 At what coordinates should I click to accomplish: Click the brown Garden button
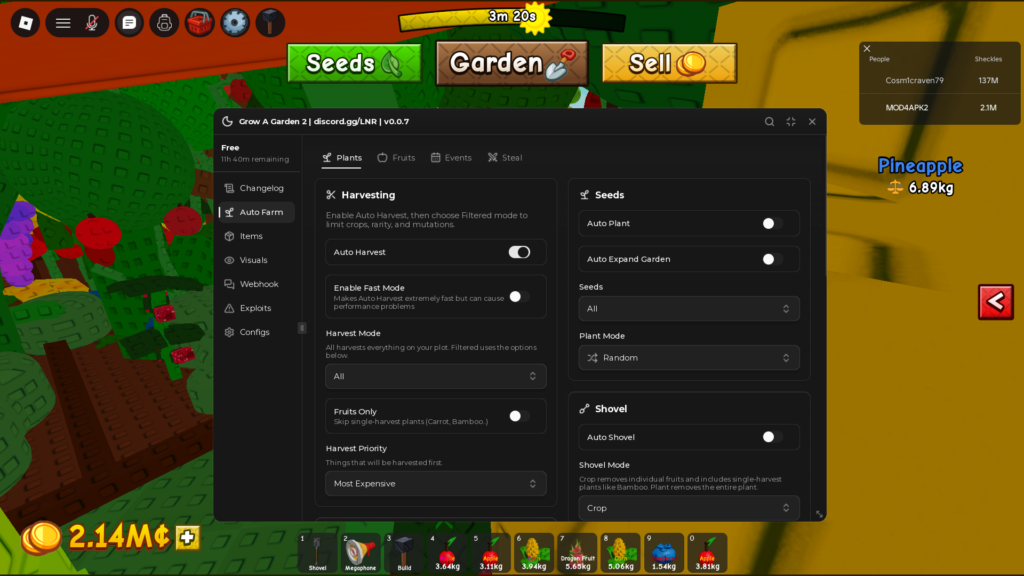click(x=512, y=63)
